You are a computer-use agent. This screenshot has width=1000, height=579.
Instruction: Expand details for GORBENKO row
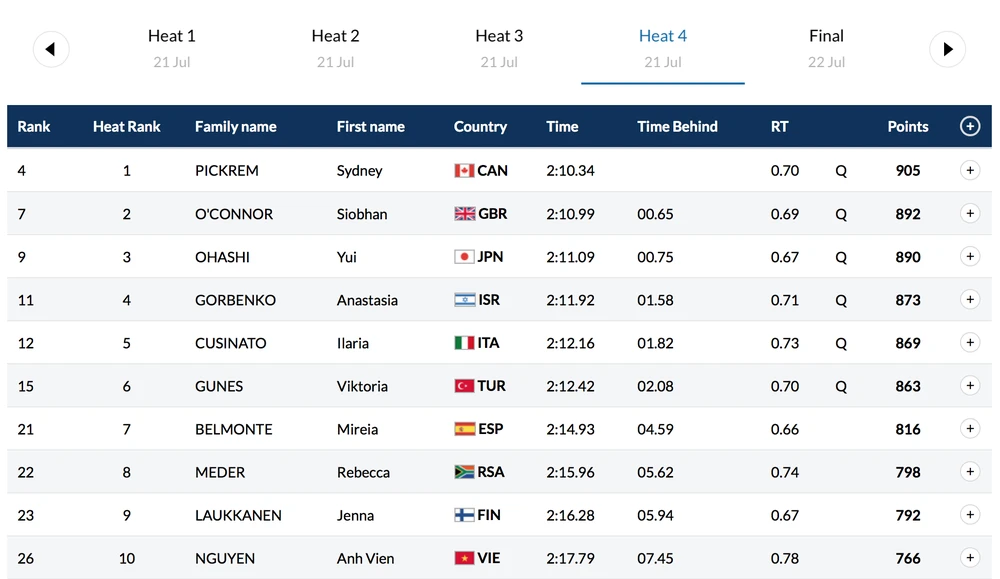969,299
